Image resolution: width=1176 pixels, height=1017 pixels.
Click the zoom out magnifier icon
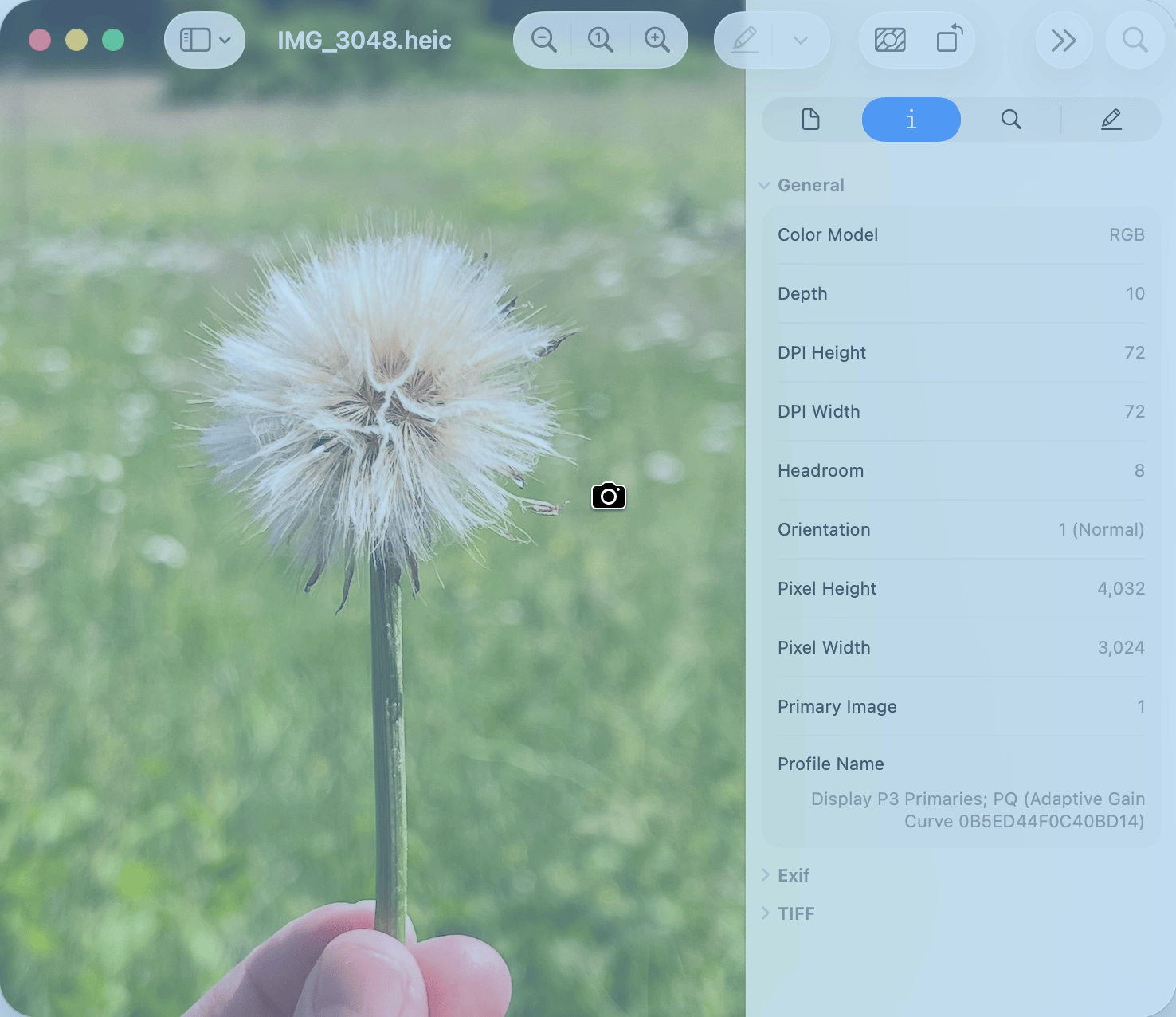point(544,40)
